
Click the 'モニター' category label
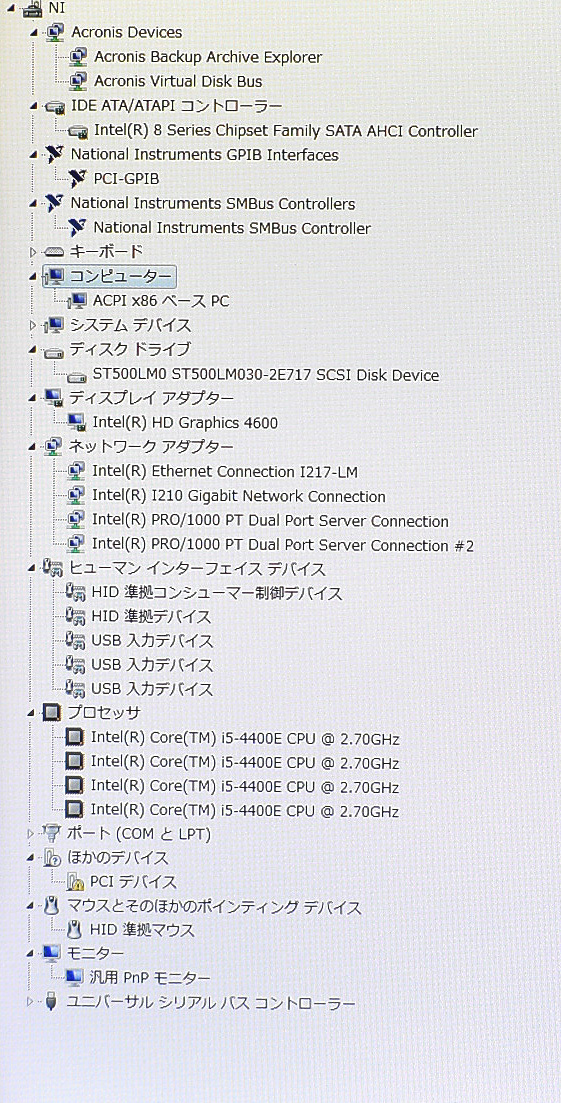click(x=95, y=954)
